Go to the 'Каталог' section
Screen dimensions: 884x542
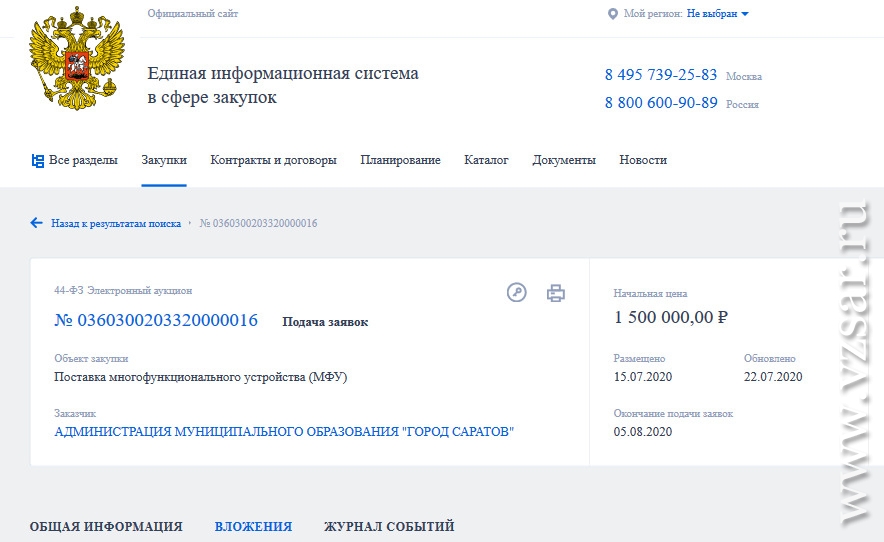(x=486, y=160)
